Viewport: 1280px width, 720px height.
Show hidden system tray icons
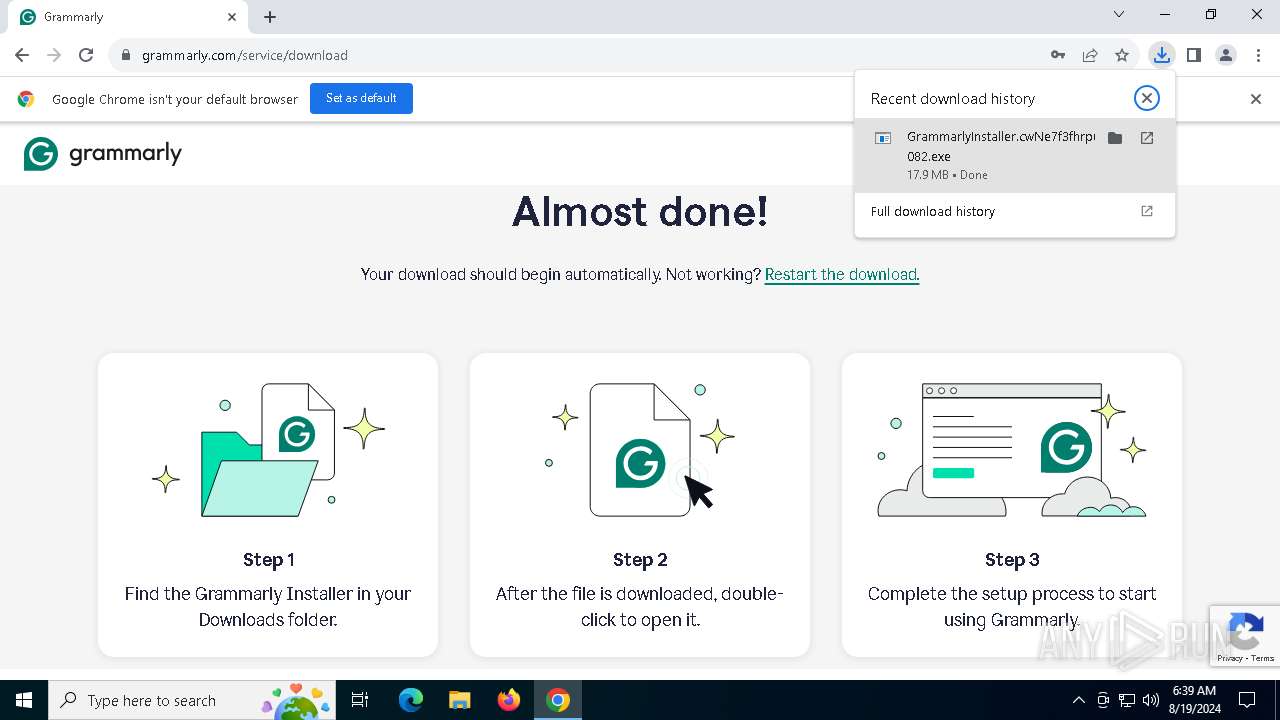point(1078,700)
